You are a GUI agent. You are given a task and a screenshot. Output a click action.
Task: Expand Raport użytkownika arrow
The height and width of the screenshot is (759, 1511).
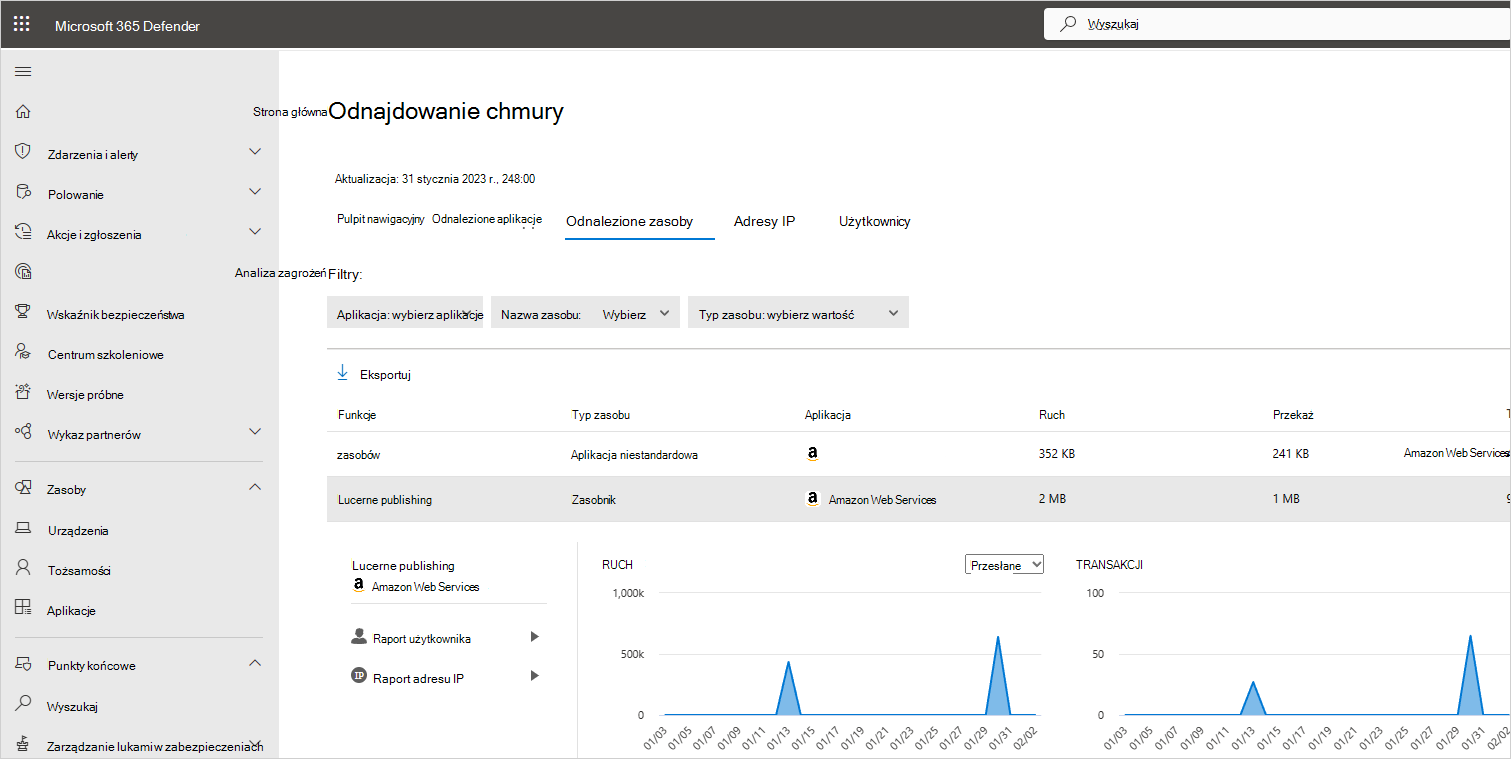tap(535, 636)
